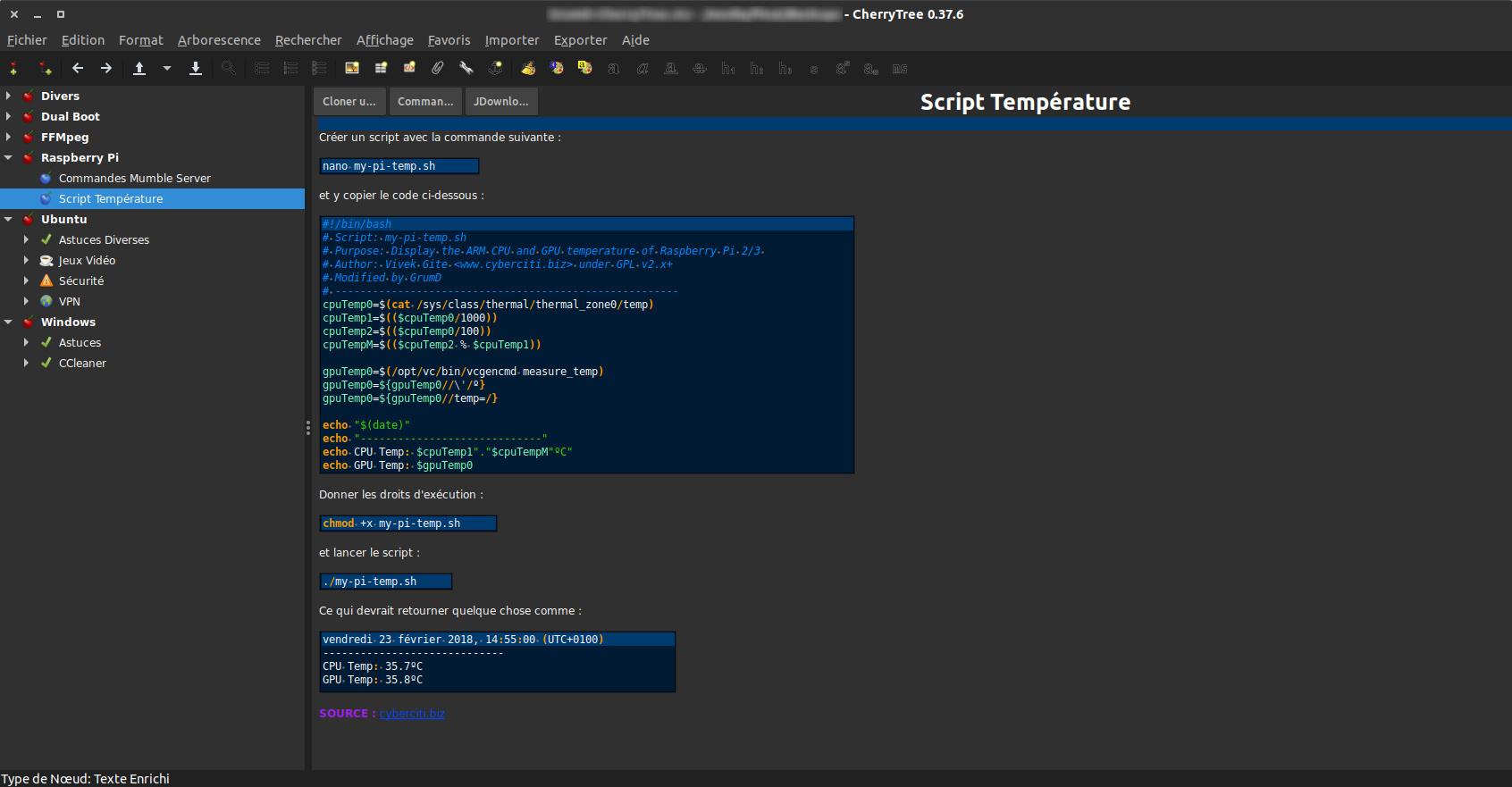Pick the text foreground color

557,69
